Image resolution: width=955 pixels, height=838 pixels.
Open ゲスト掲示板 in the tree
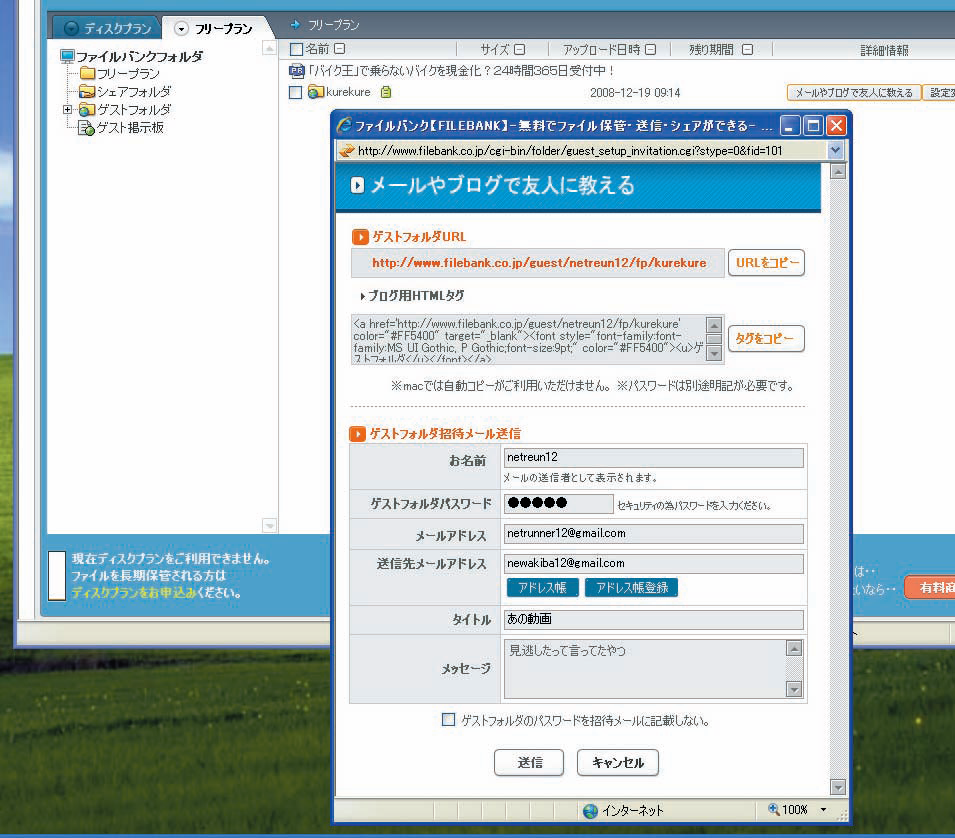[x=130, y=128]
